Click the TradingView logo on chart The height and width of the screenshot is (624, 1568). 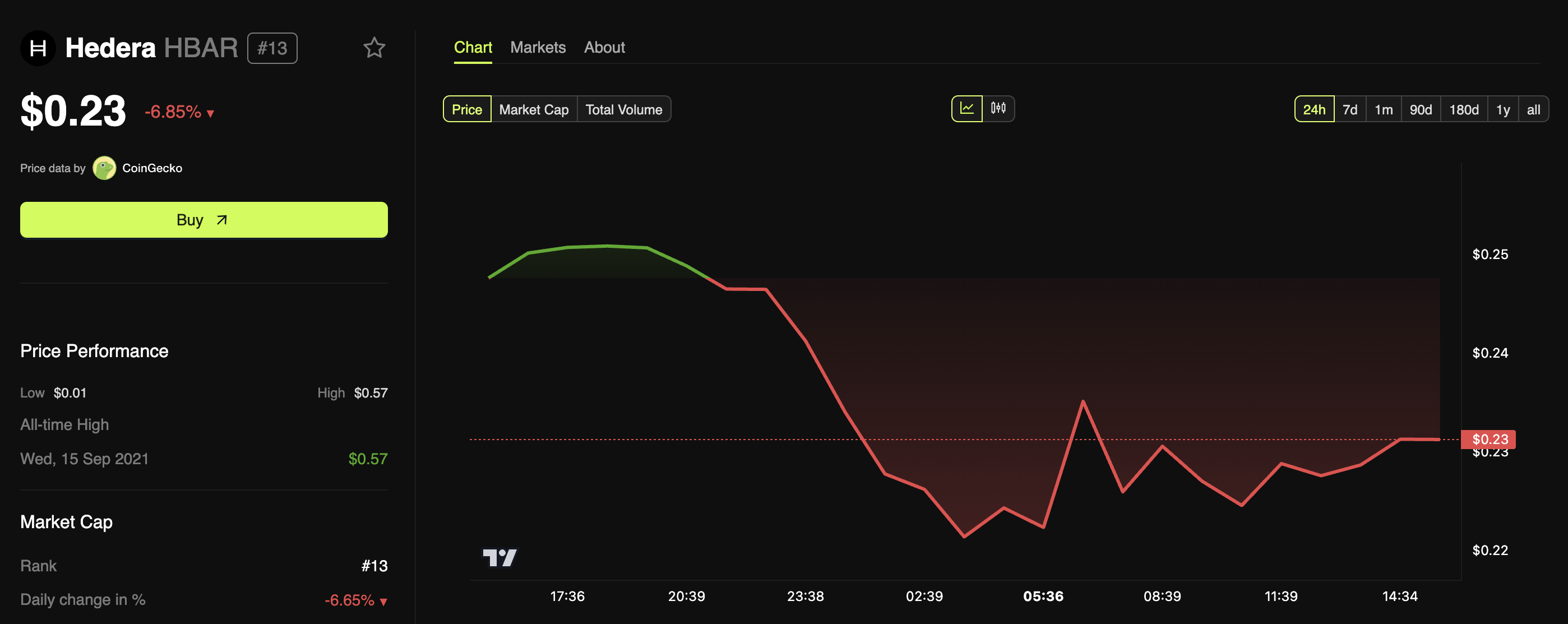coord(499,557)
